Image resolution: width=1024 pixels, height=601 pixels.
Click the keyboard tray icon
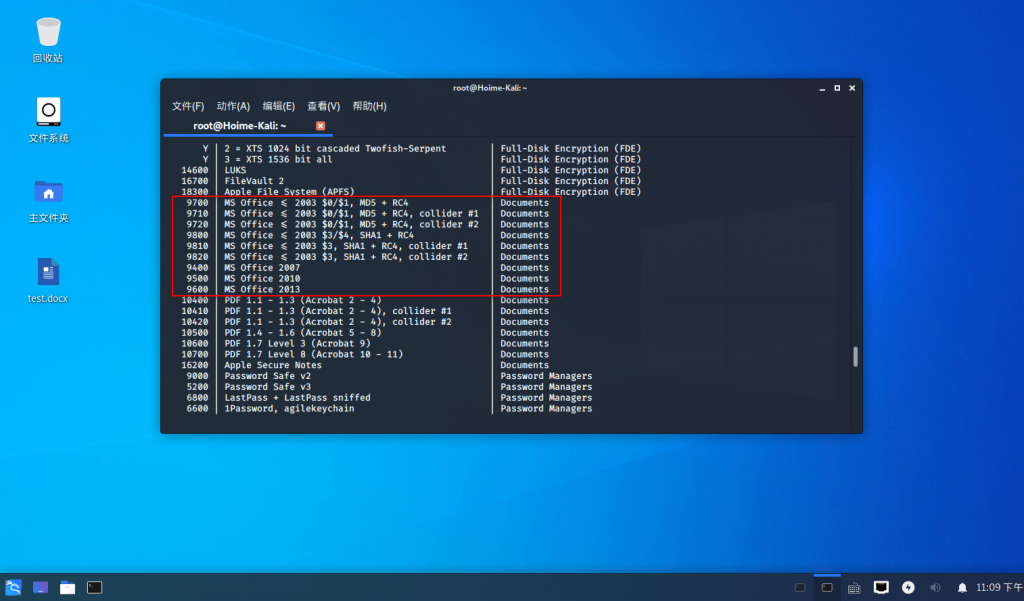pos(854,588)
